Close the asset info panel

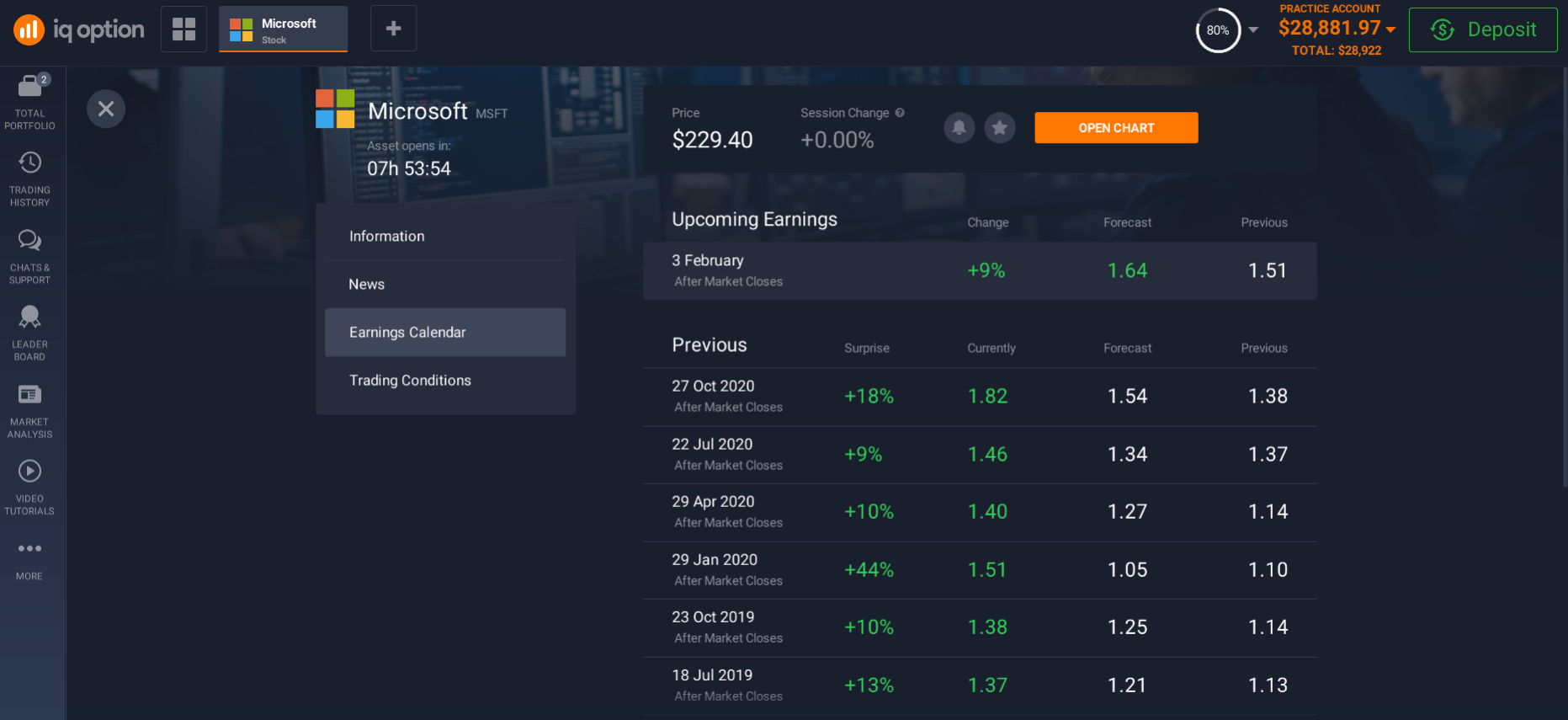106,109
